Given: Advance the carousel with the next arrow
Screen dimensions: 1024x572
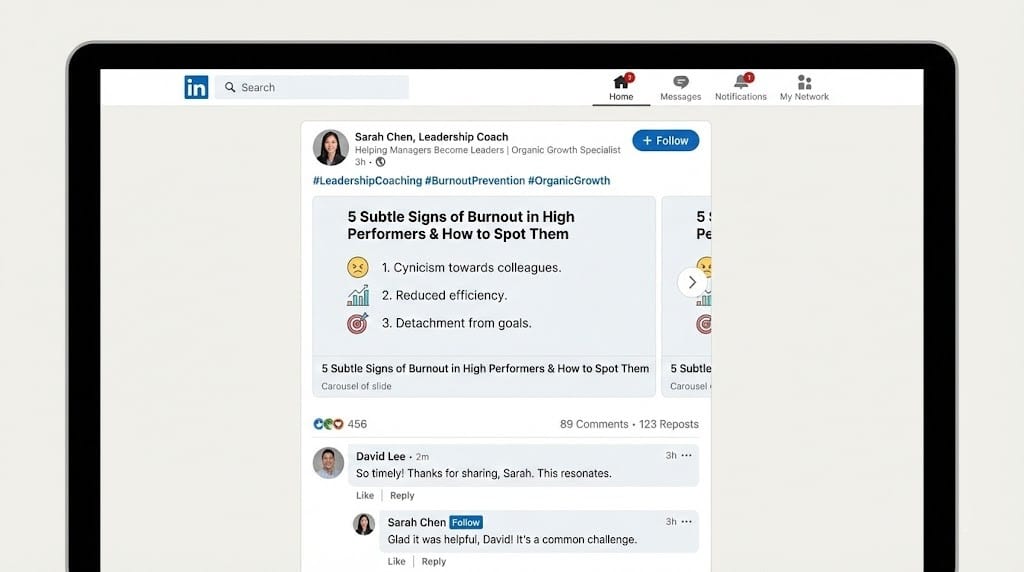Looking at the screenshot, I should 692,282.
